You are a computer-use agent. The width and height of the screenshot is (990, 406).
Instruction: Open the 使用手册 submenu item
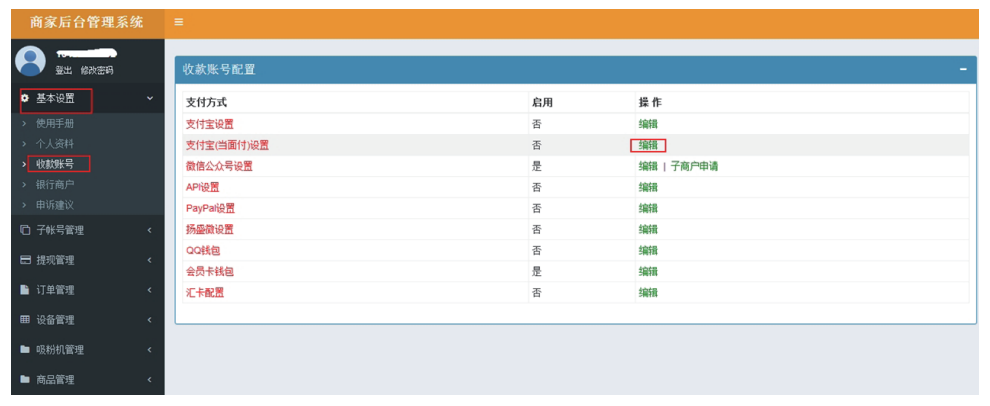point(55,124)
